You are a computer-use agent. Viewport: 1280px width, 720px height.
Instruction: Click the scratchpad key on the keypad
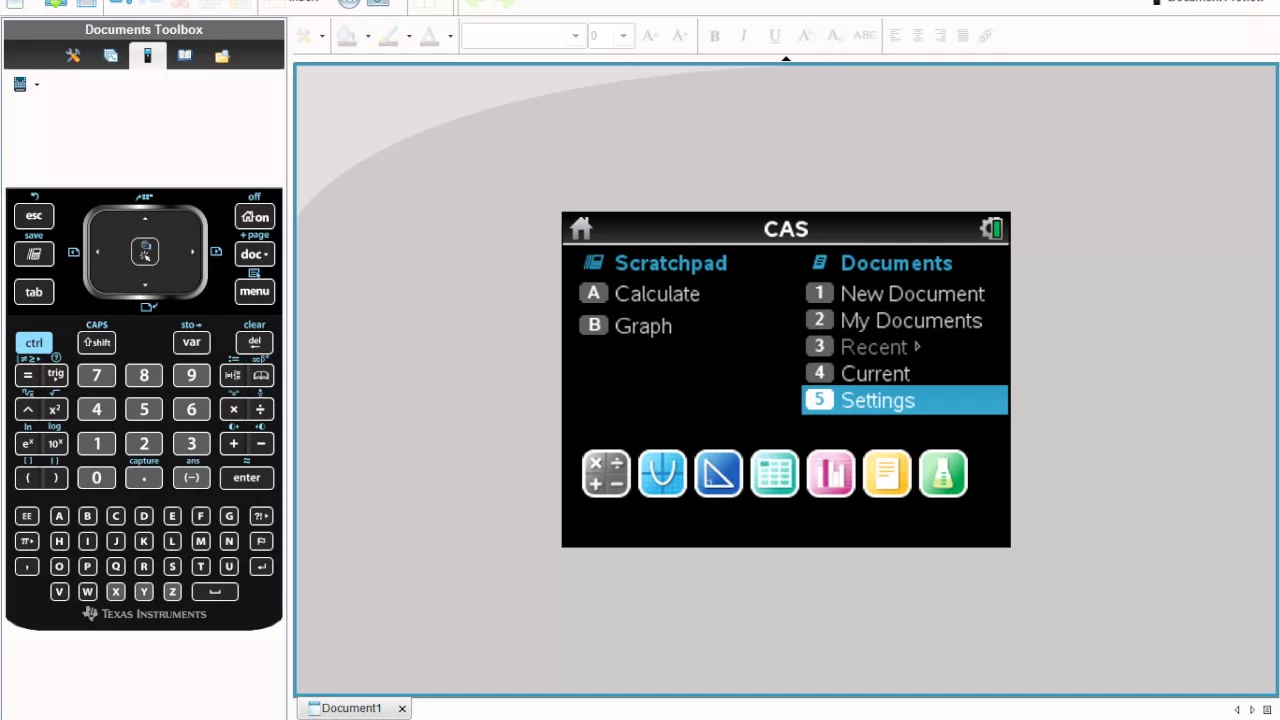tap(34, 254)
